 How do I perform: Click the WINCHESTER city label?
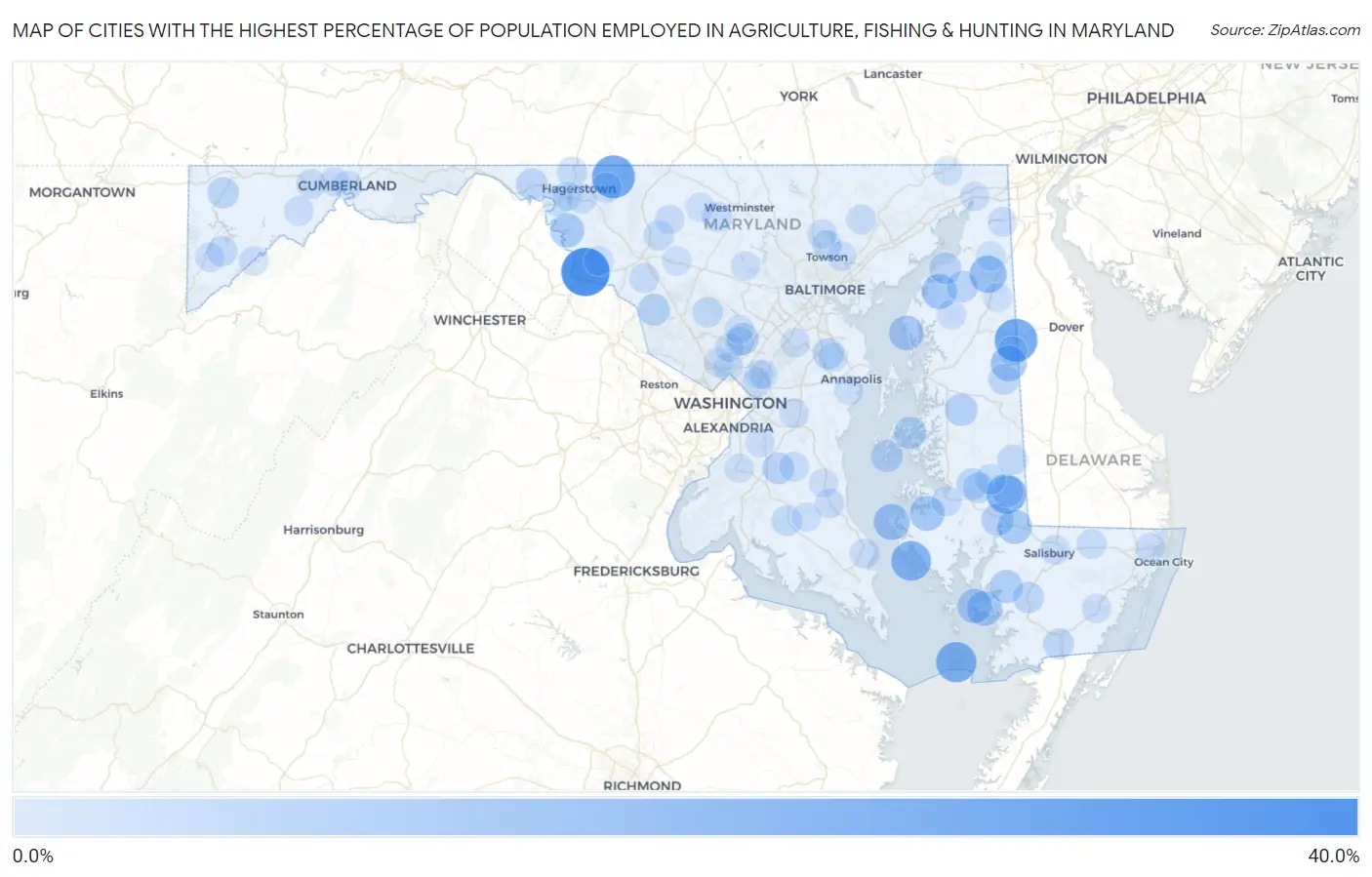pyautogui.click(x=479, y=320)
